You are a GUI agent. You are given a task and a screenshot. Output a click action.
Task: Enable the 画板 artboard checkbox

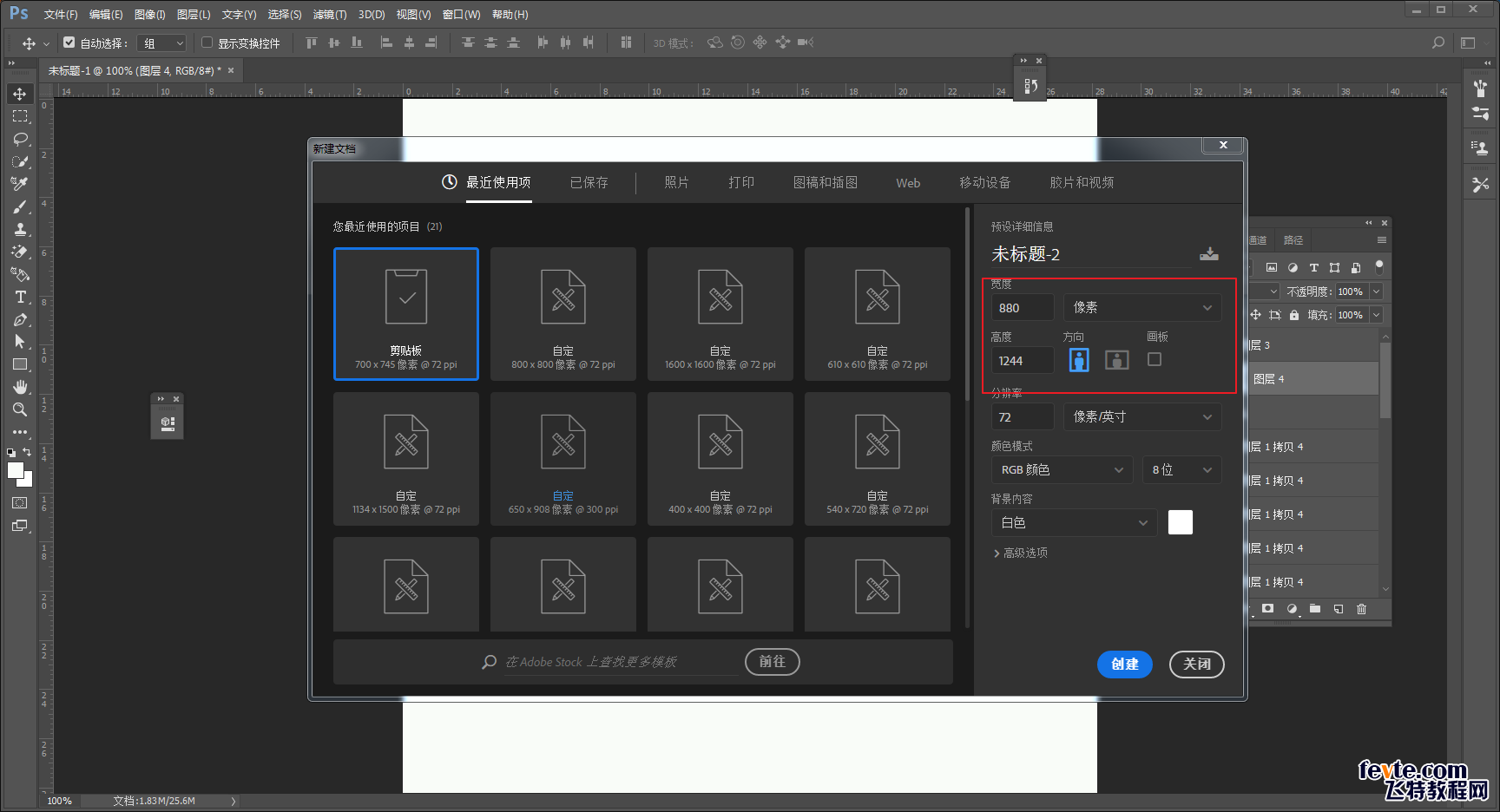tap(1155, 359)
